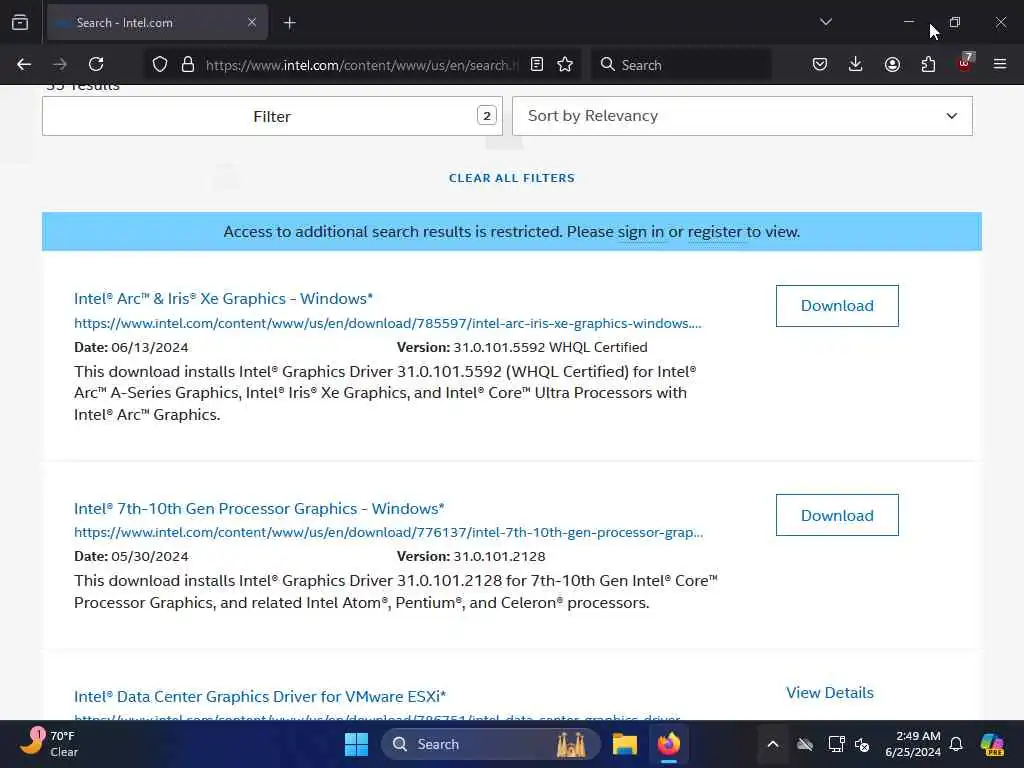Open Copilot preview taskbar icon
1024x768 pixels.
coord(993,744)
